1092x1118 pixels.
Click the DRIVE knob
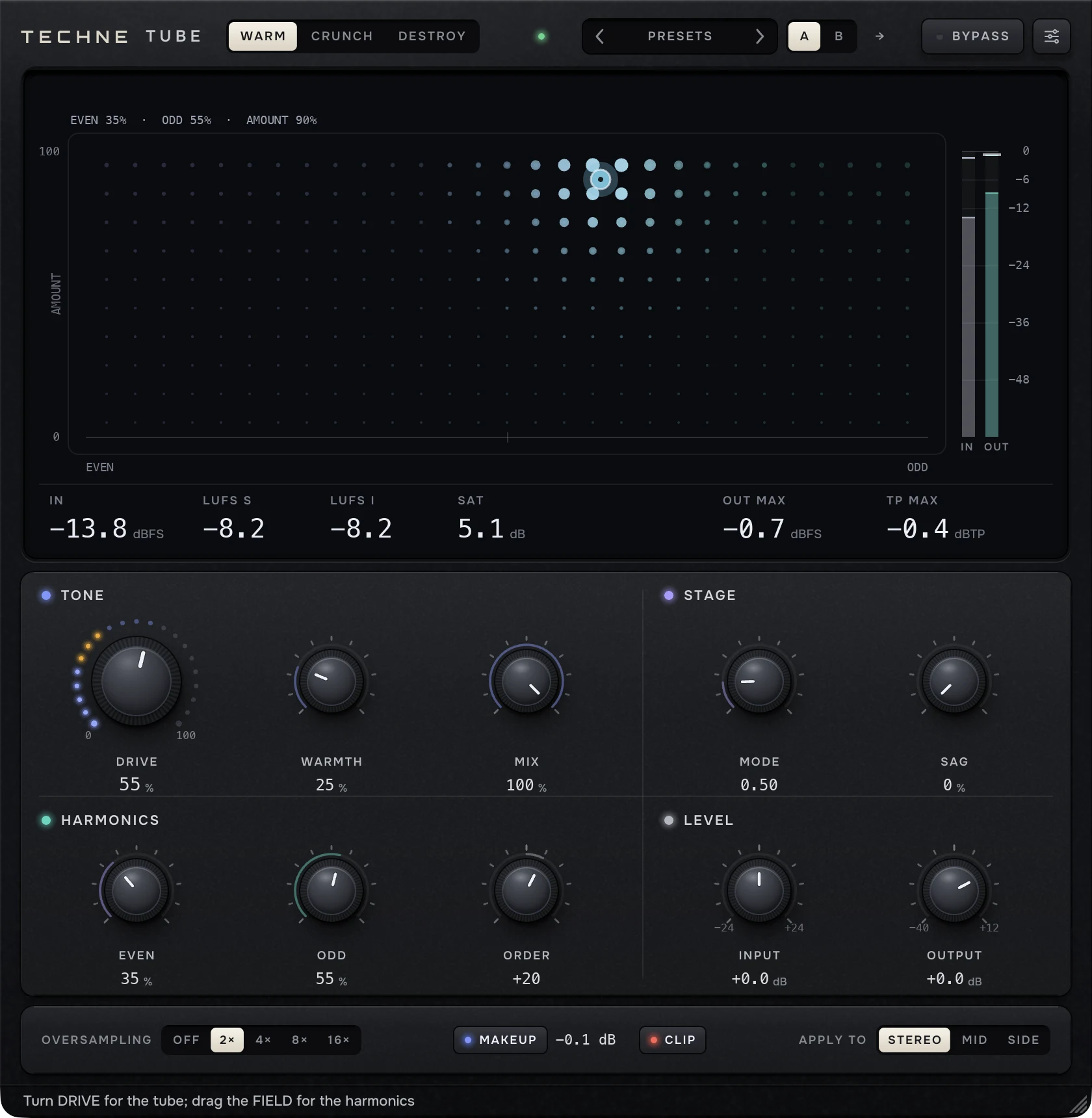[136, 681]
